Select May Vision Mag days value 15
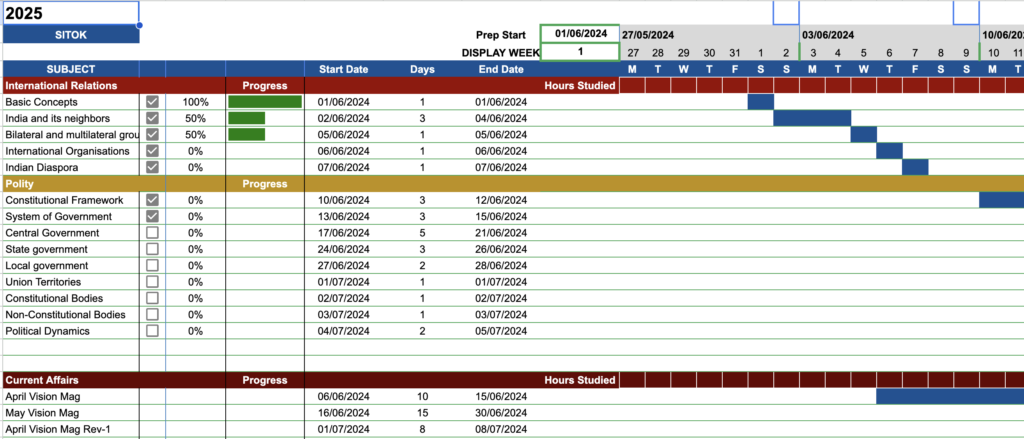This screenshot has height=439, width=1024. coord(422,413)
